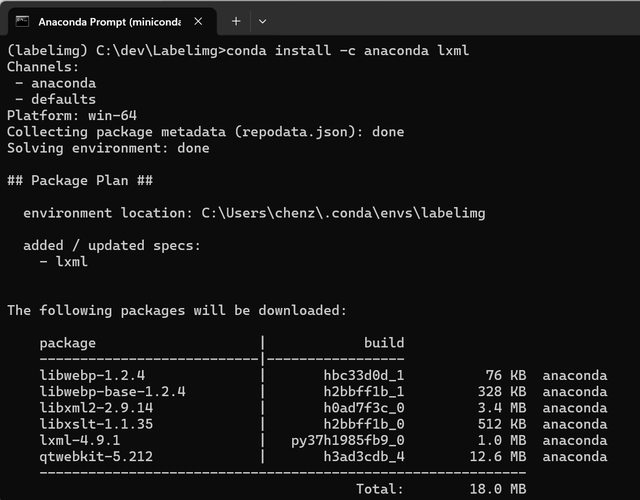Click the libxslt-1.1.35 package name

96,424
